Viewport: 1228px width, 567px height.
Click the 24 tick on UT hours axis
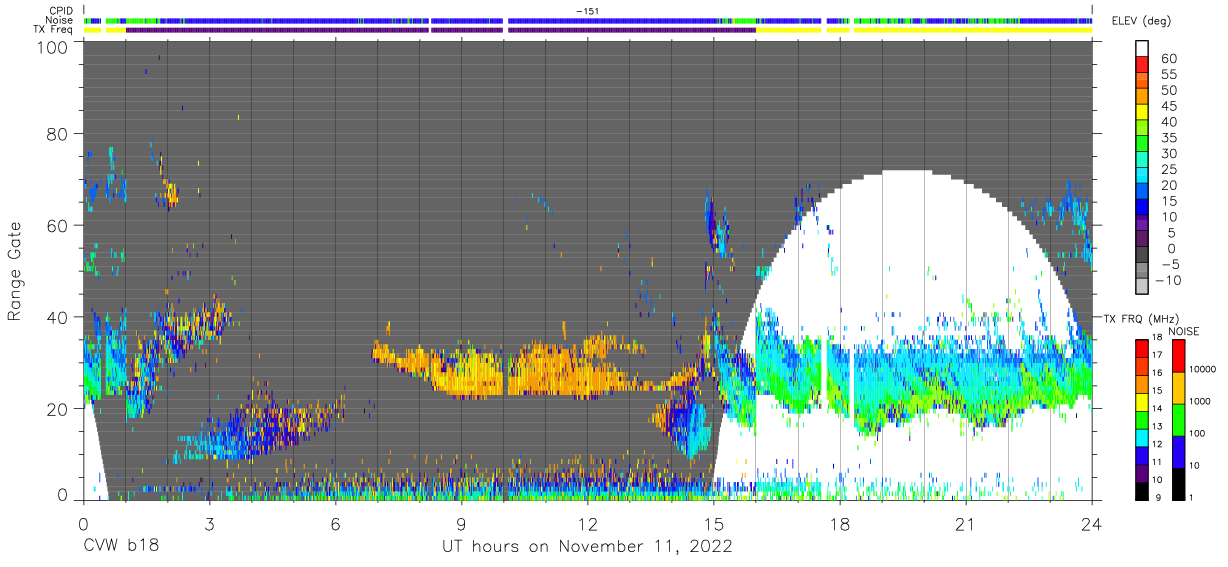(1092, 524)
